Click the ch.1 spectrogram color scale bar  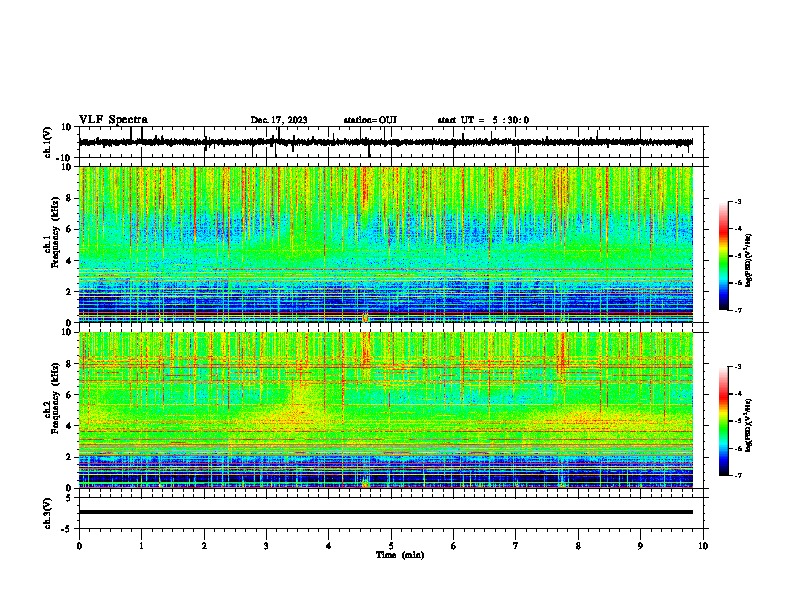click(724, 256)
